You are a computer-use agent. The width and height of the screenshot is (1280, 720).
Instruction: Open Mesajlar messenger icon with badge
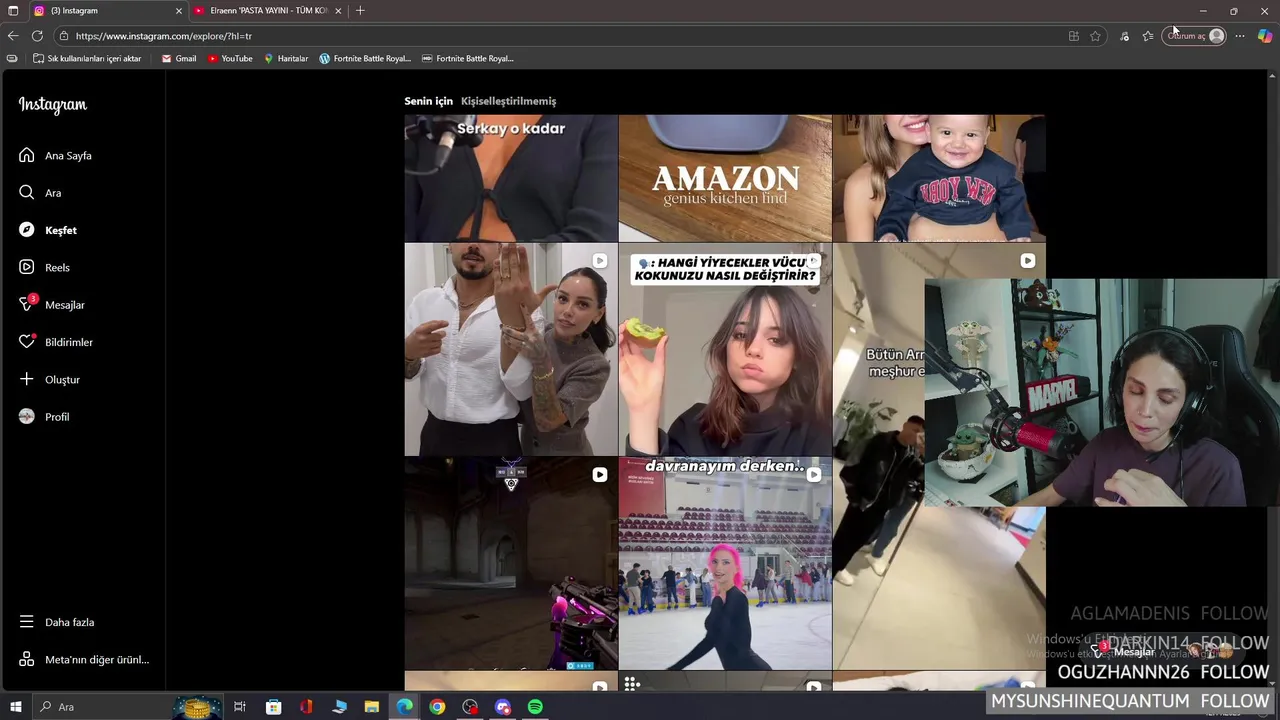tap(27, 304)
